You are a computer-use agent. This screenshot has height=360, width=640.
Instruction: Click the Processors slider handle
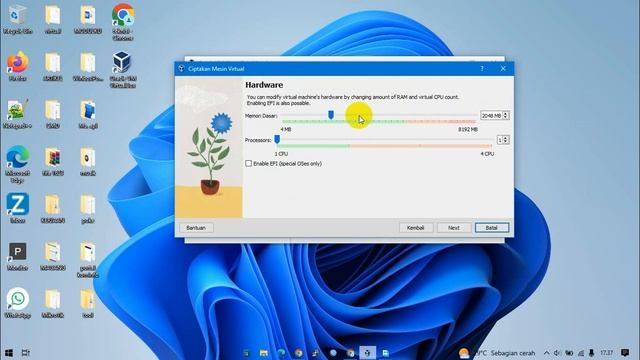277,140
